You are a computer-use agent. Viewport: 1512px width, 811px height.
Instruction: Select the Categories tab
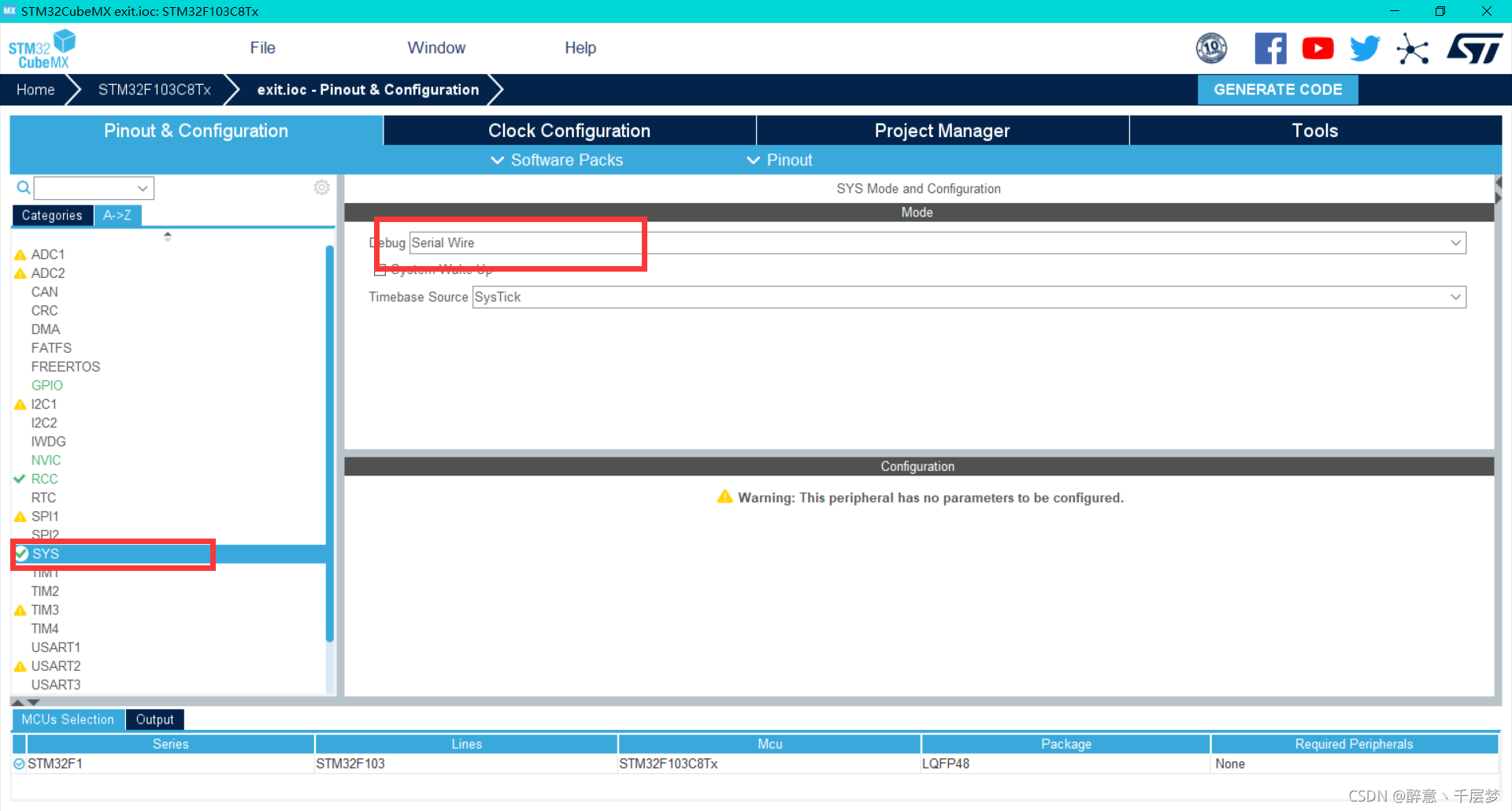coord(52,215)
